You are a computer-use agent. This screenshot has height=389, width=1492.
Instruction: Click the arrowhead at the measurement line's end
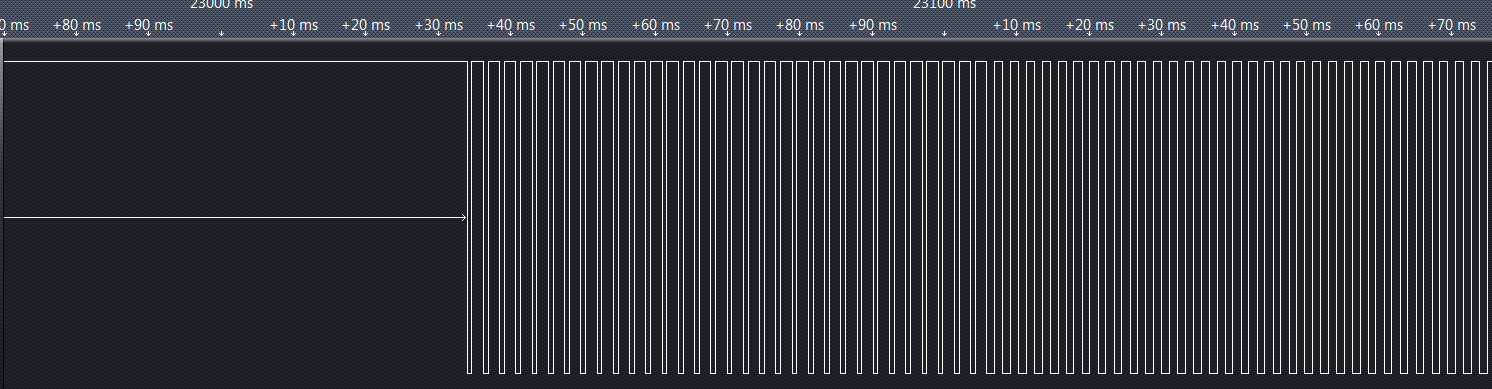point(463,217)
